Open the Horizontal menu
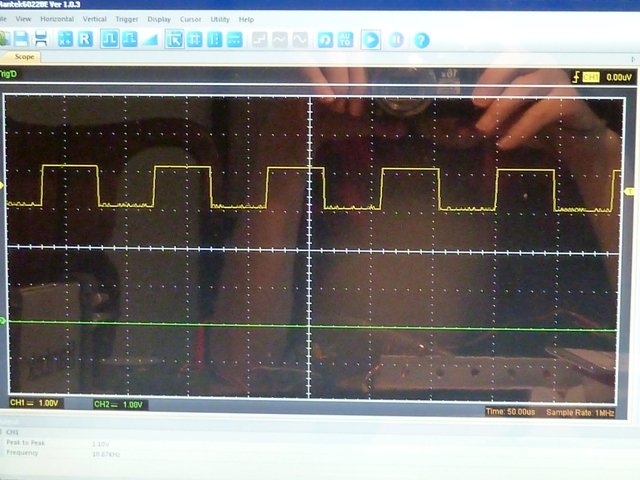This screenshot has height=480, width=640. 57,19
